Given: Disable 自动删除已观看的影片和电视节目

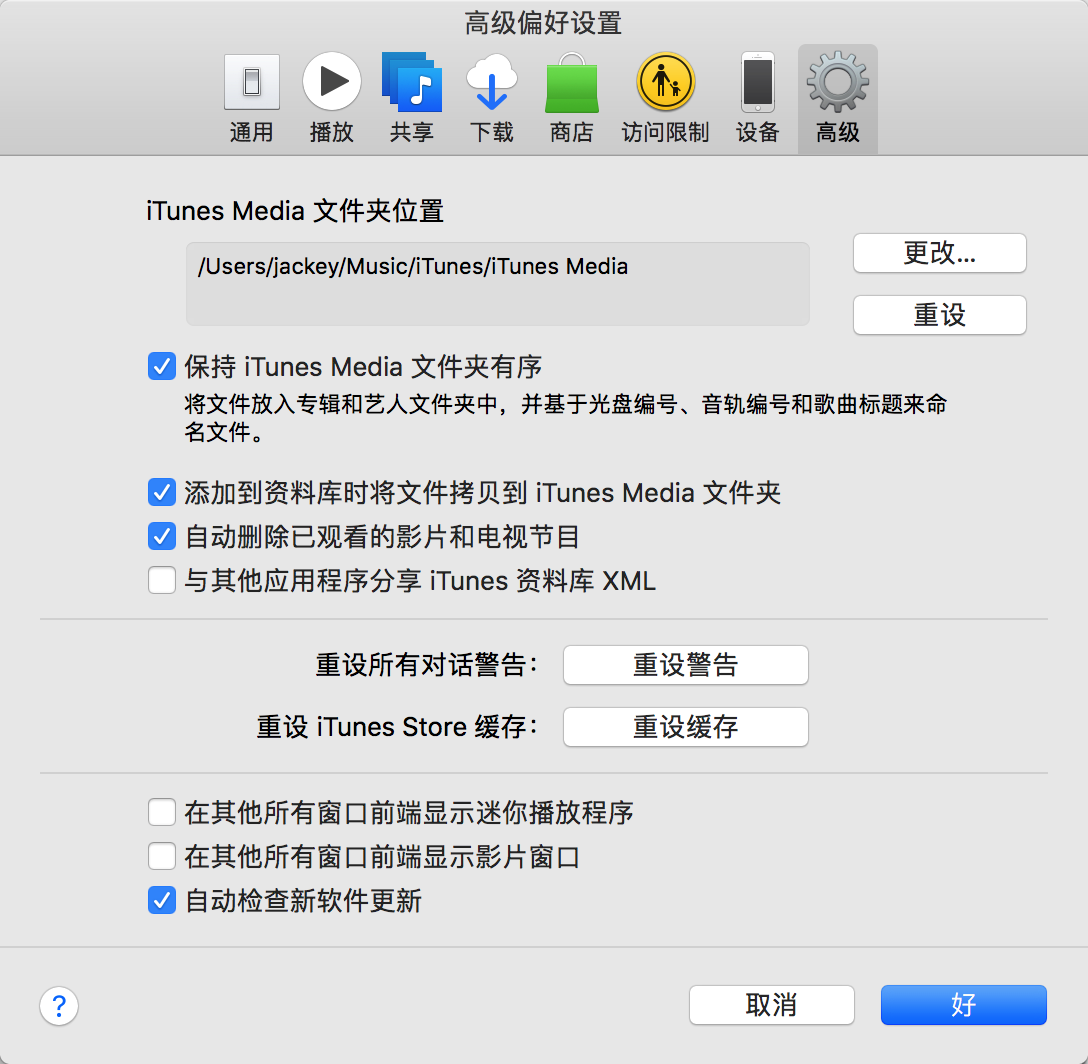Looking at the screenshot, I should pyautogui.click(x=162, y=537).
